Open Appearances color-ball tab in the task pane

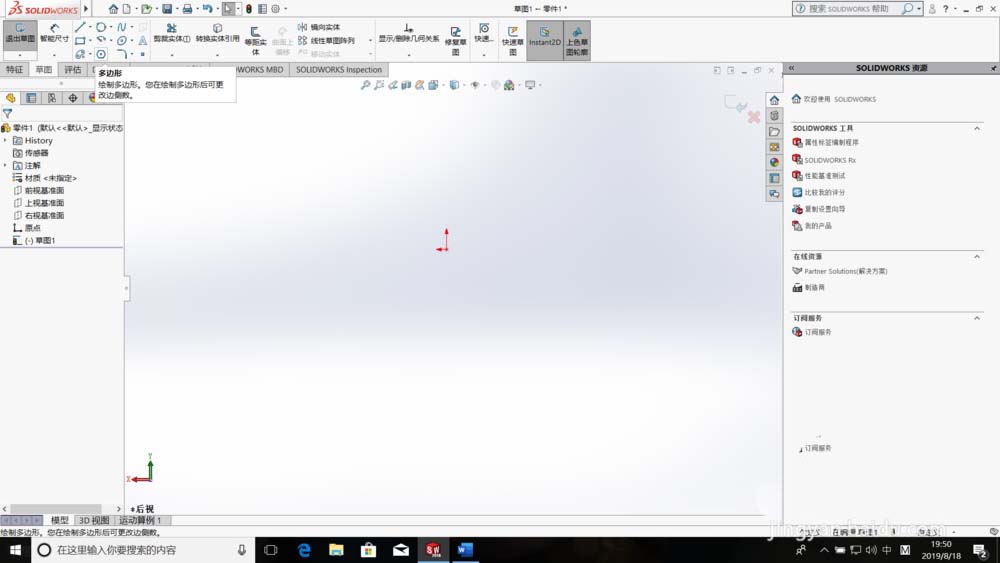774,162
